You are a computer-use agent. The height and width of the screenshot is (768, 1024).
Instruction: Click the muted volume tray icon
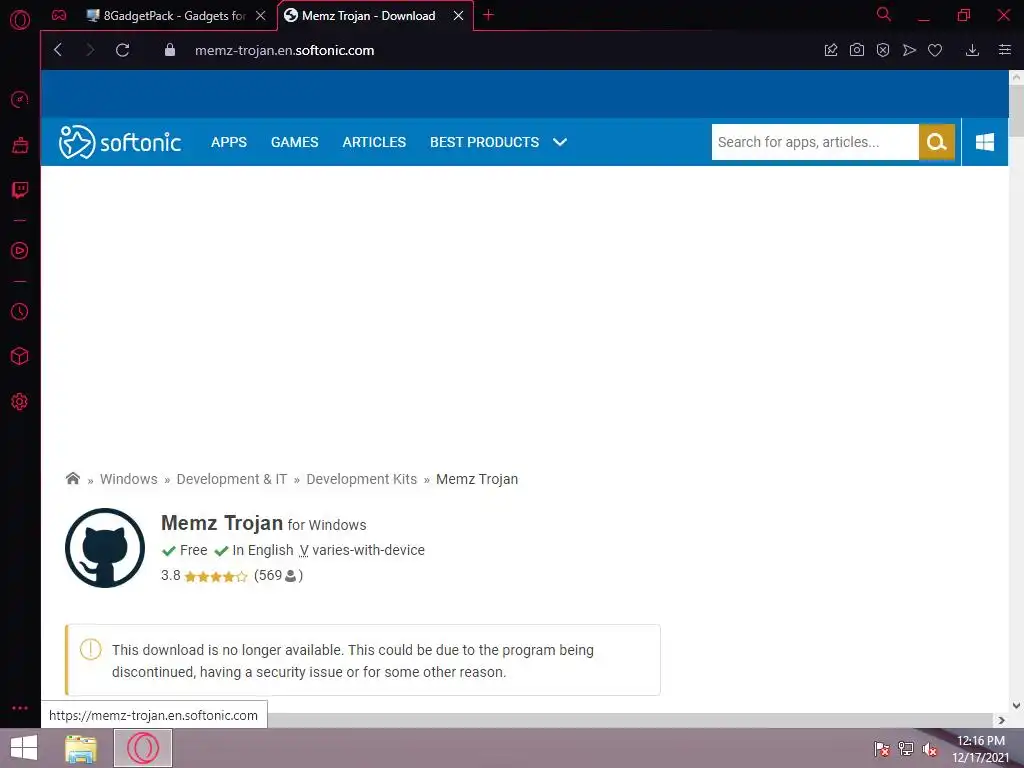930,748
